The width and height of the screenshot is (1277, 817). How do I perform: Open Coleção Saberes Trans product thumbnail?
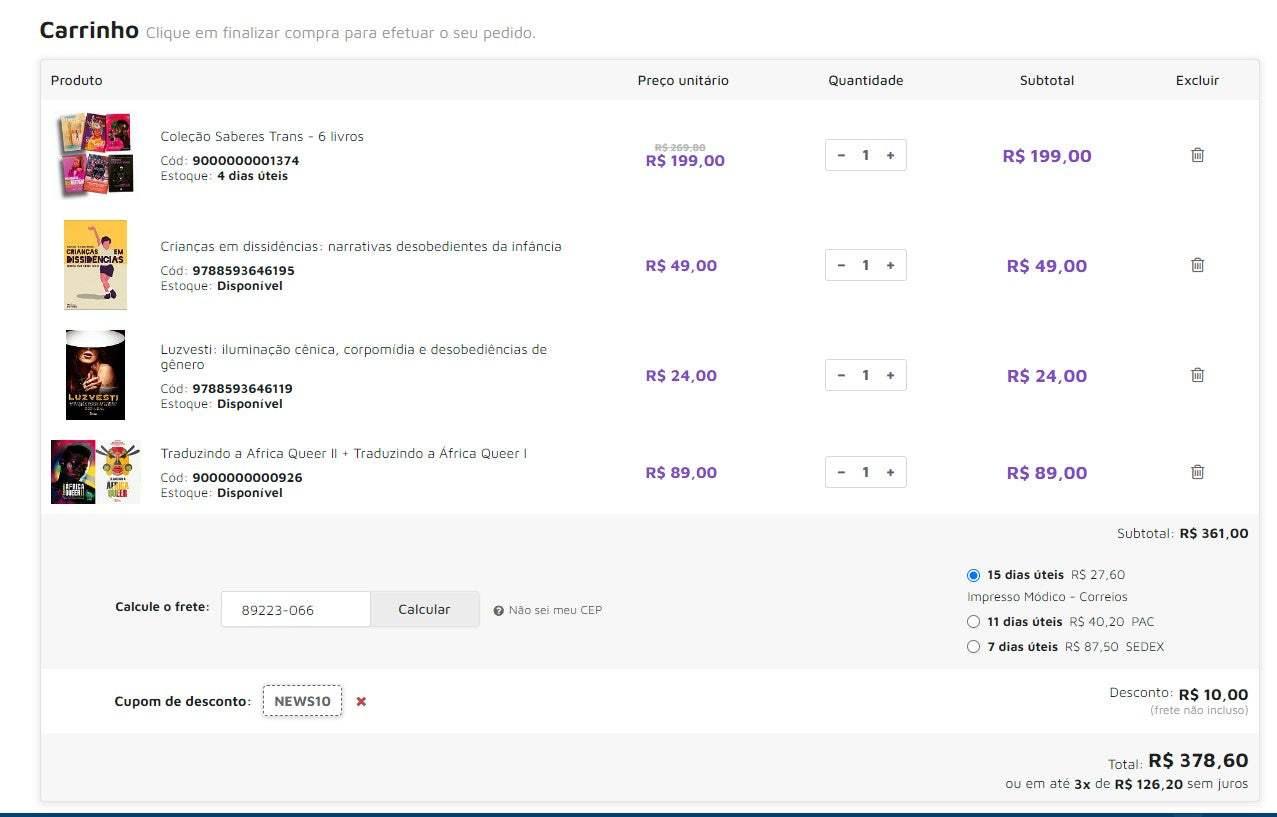click(x=95, y=154)
